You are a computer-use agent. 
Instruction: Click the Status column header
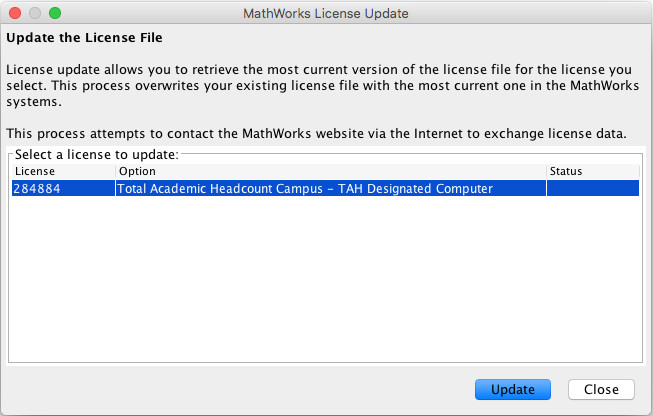(592, 172)
